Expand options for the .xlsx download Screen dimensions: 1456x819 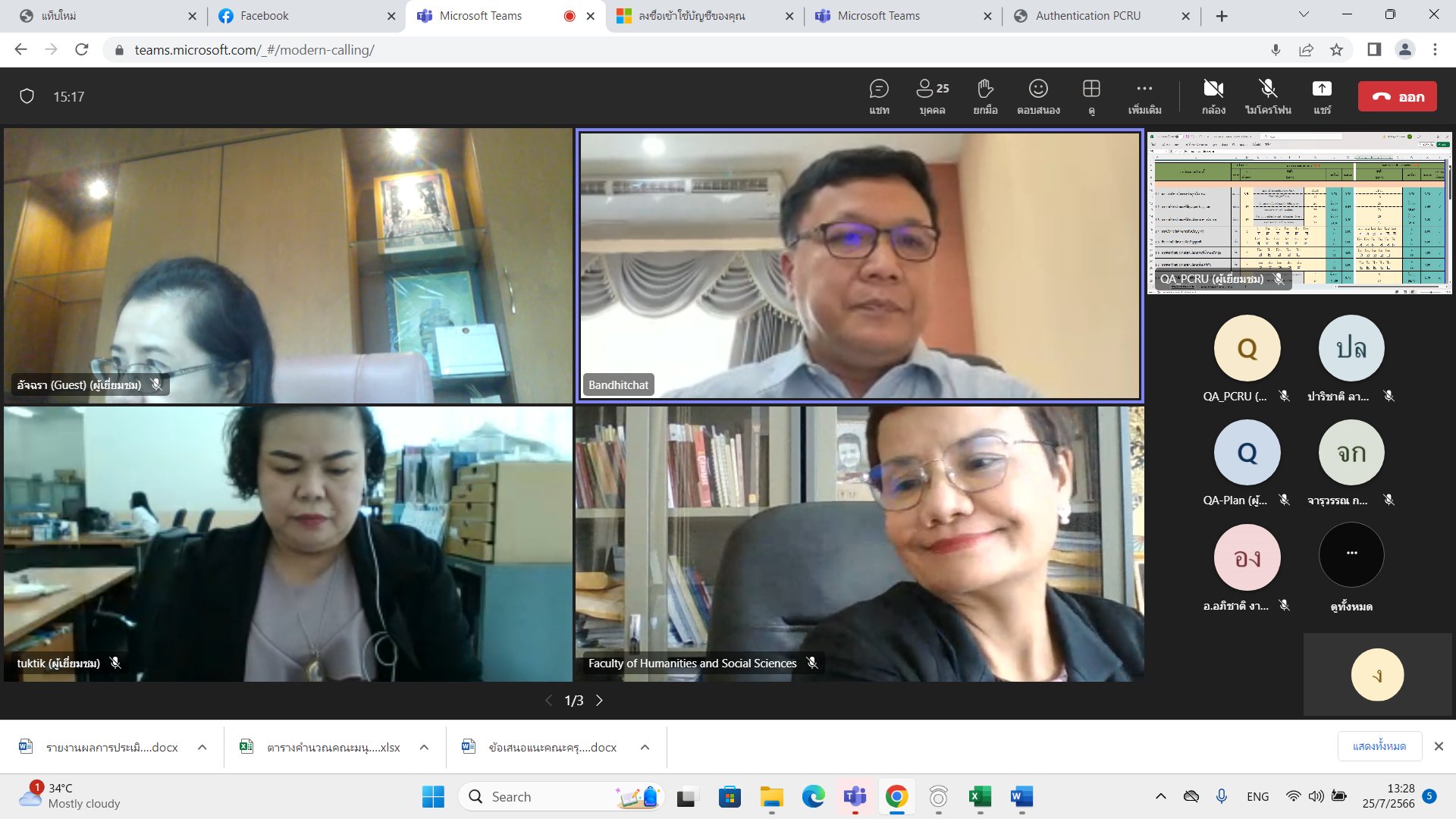coord(425,748)
